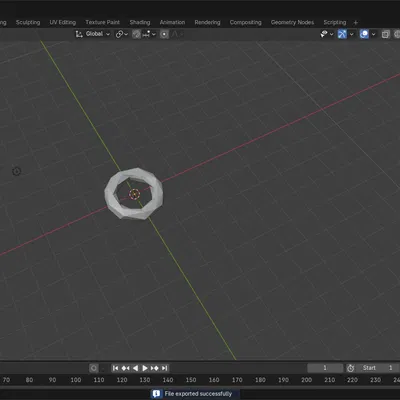Jump to timeline end frame
This screenshot has width=400, height=400.
pyautogui.click(x=164, y=368)
